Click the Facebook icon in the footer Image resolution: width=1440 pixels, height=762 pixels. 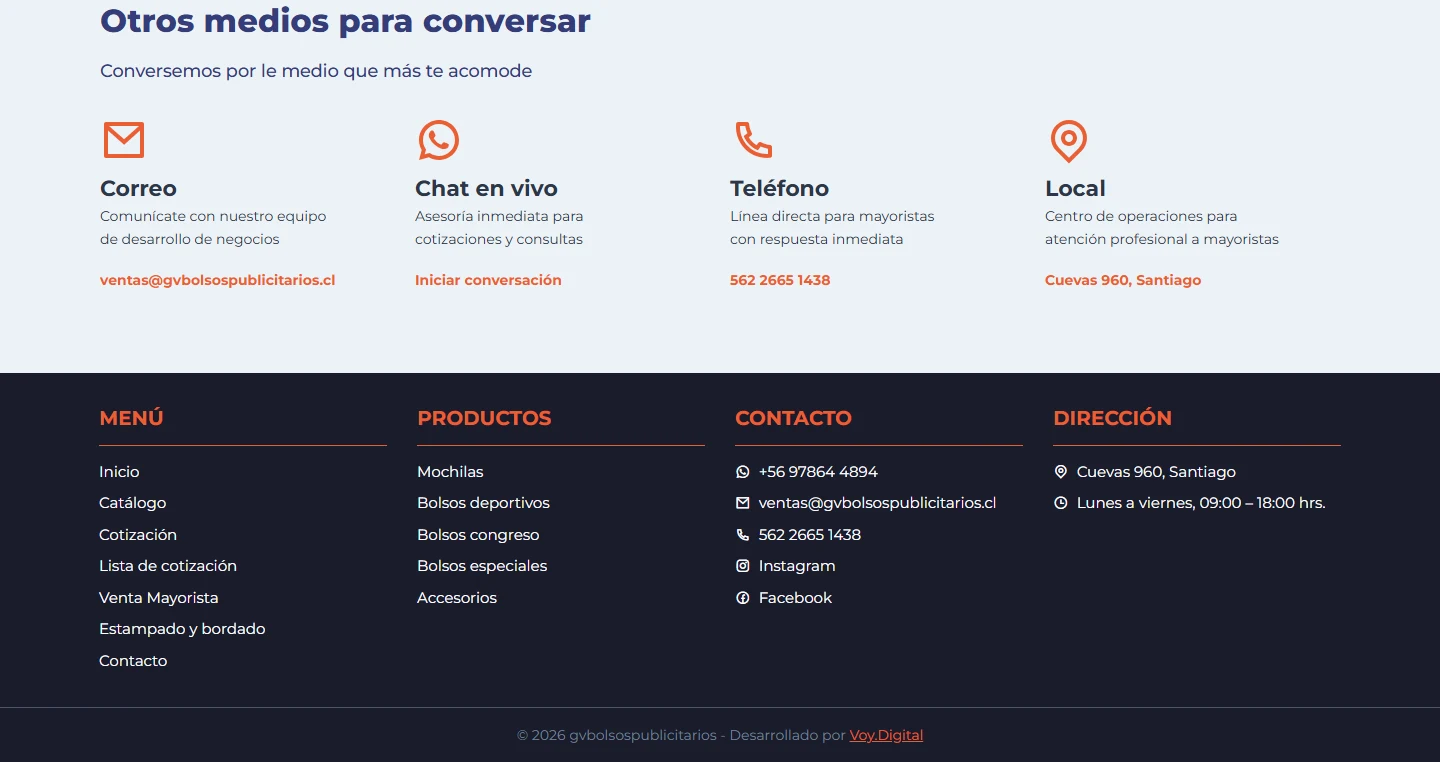pos(742,598)
